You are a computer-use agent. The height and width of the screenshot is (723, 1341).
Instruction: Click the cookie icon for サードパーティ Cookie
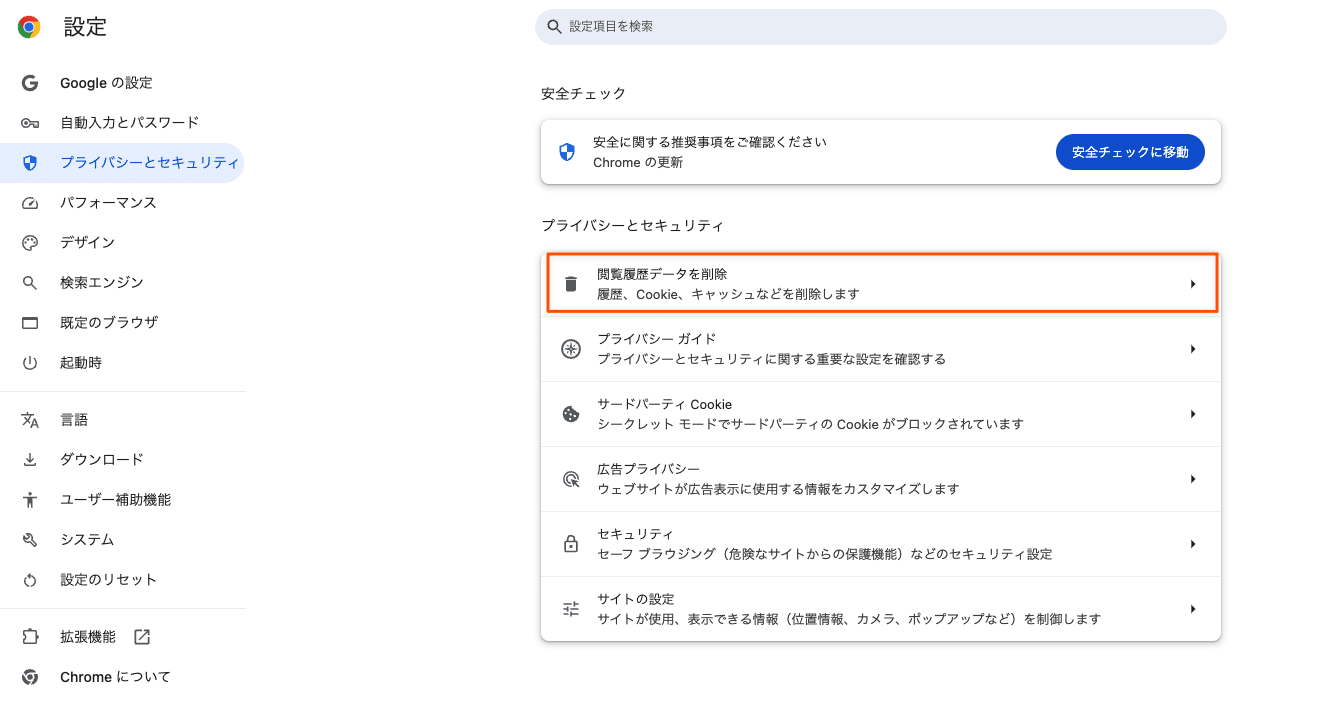pos(571,413)
